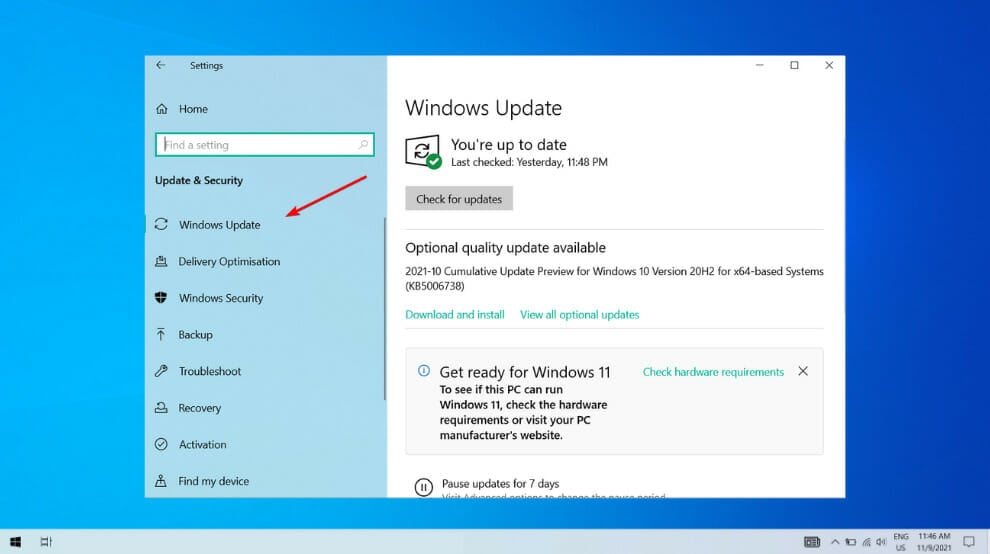This screenshot has width=990, height=554.
Task: Open the Troubleshoot section
Action: [210, 371]
